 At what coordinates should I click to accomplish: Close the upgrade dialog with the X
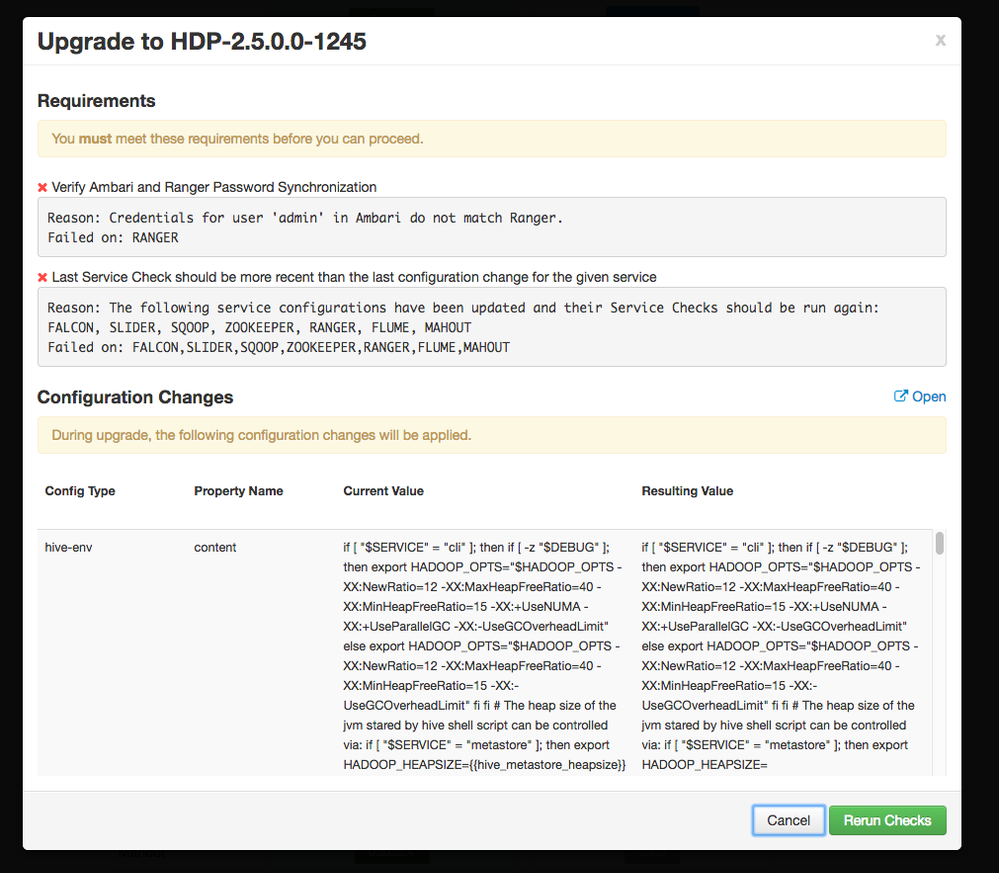[x=940, y=40]
